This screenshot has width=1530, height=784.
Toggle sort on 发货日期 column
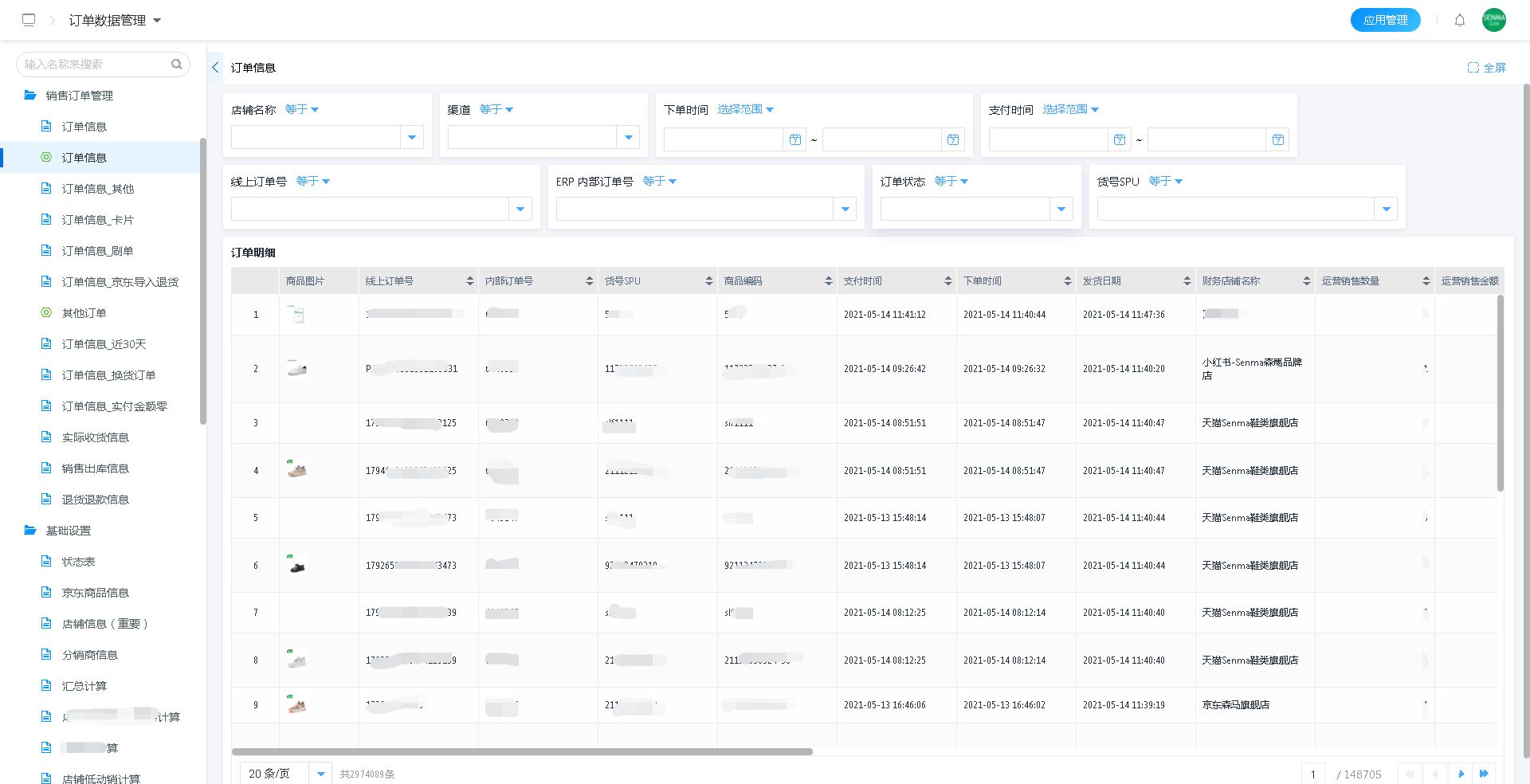pyautogui.click(x=1187, y=281)
